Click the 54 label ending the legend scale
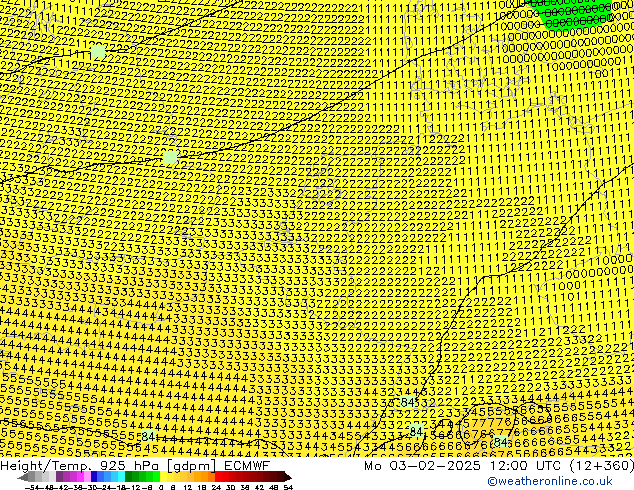The image size is (634, 490). point(287,488)
